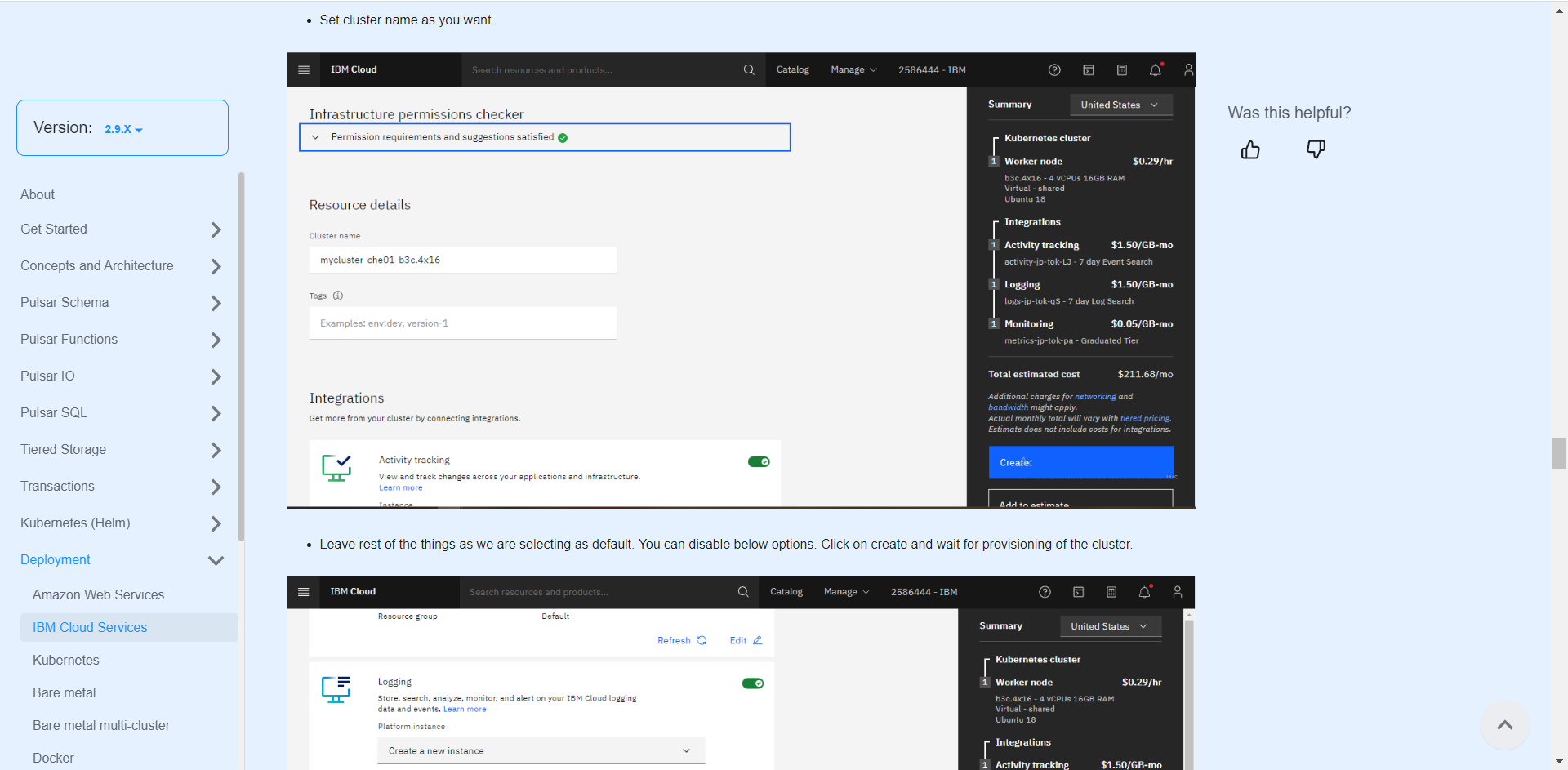Open Bare metal deployment page

(64, 692)
